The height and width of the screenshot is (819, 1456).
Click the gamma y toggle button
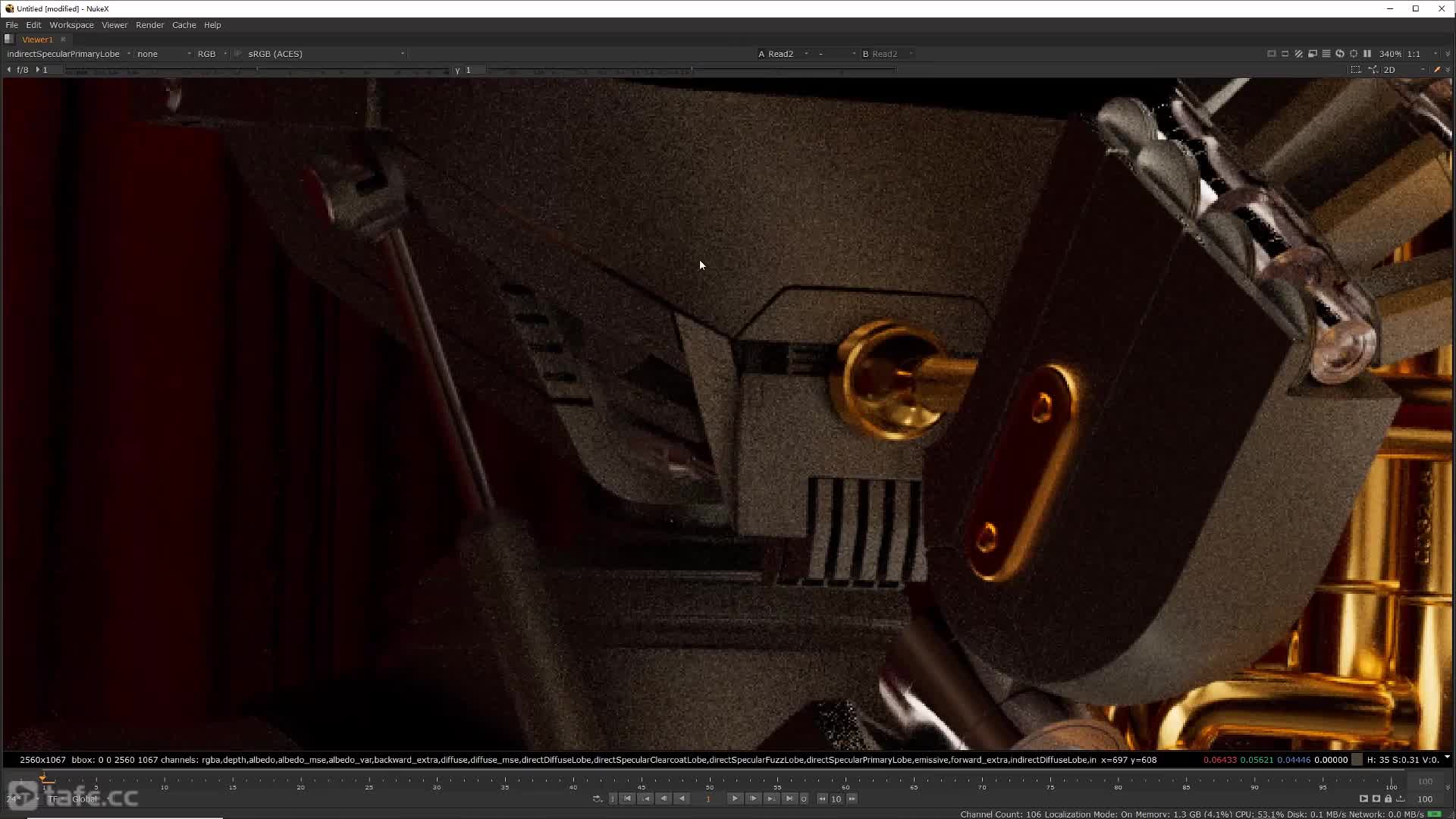(x=457, y=70)
